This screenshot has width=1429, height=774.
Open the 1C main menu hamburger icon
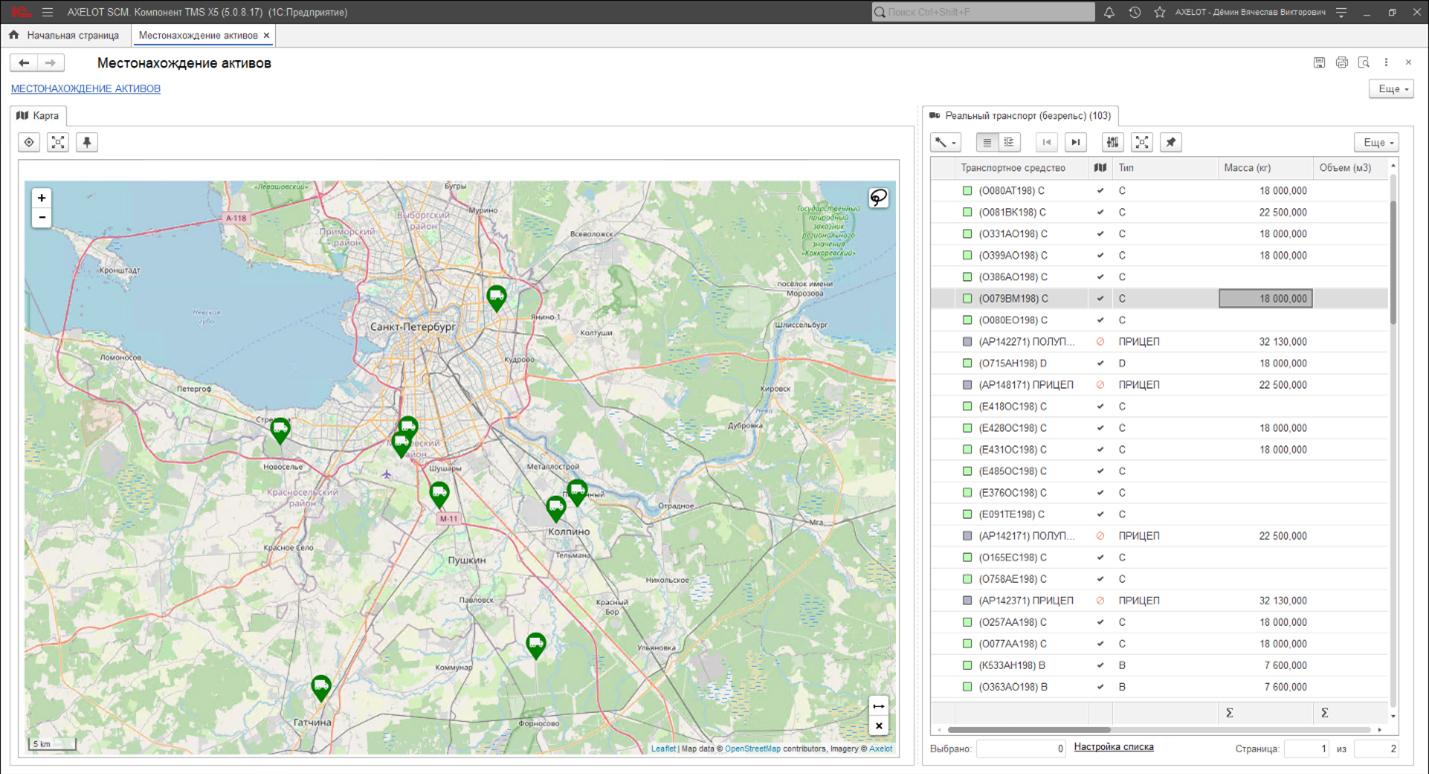coord(47,12)
